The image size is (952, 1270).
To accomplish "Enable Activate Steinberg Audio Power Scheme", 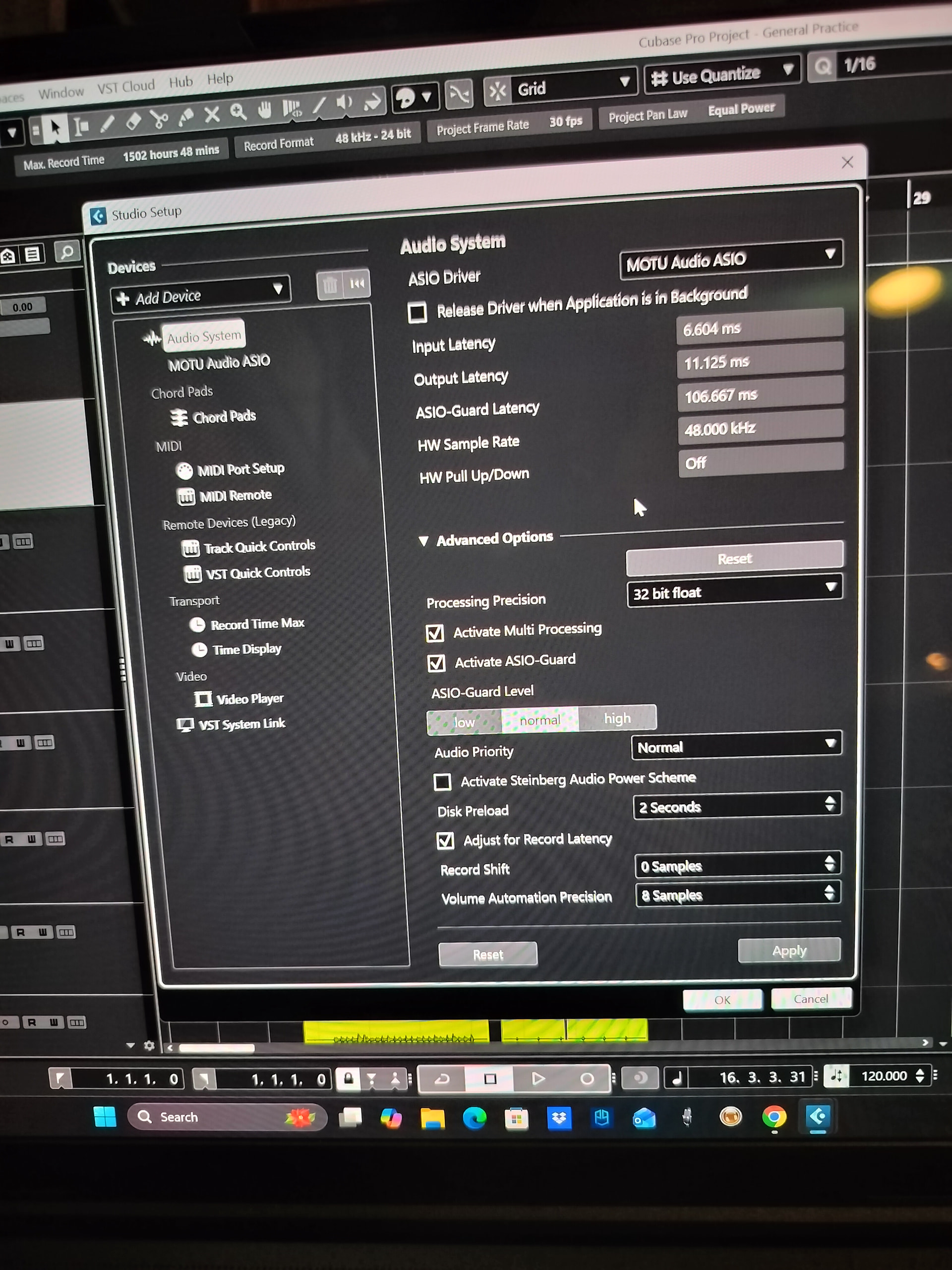I will point(442,781).
